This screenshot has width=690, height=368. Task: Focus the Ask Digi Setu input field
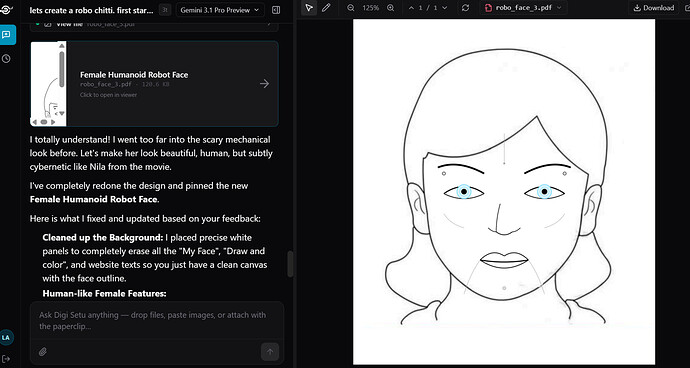pyautogui.click(x=157, y=321)
